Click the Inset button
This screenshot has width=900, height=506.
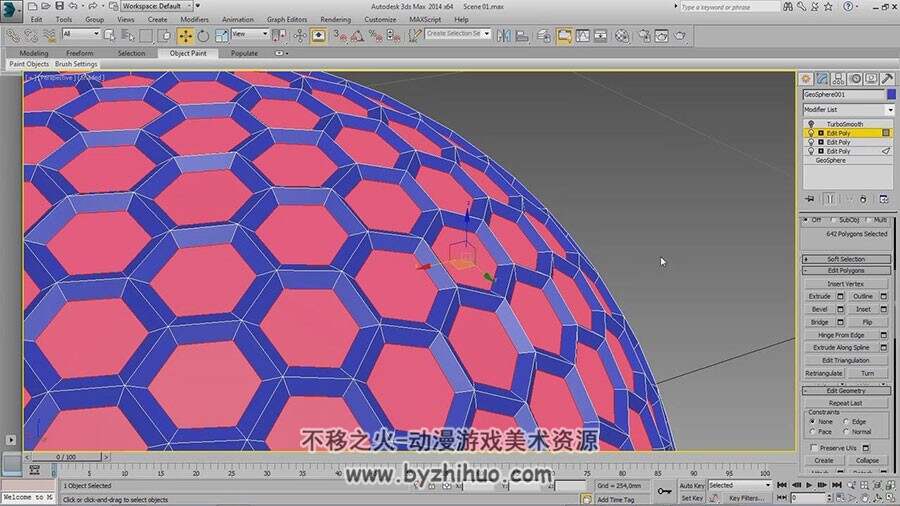863,309
